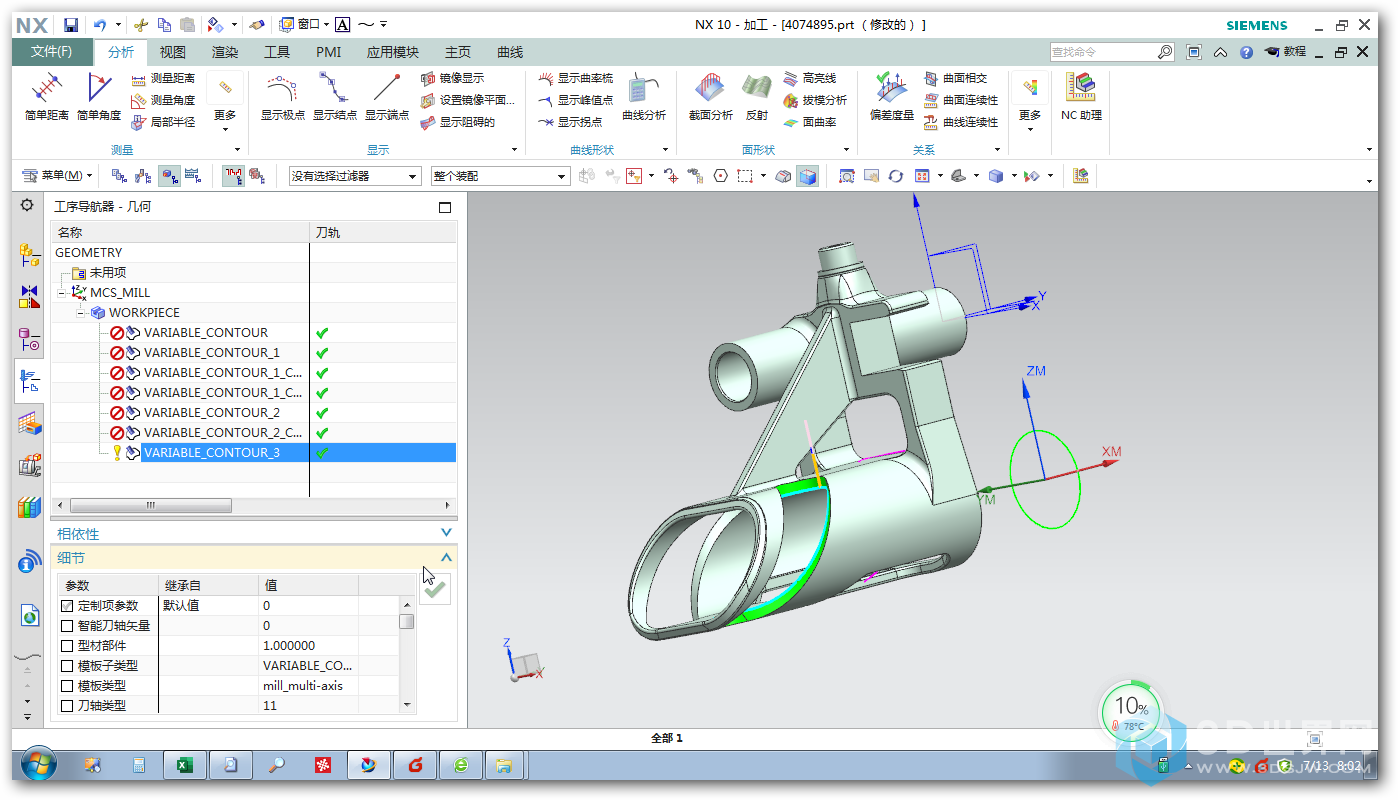Select the 简单距离 measurement tool
The height and width of the screenshot is (800, 1398).
pos(46,98)
